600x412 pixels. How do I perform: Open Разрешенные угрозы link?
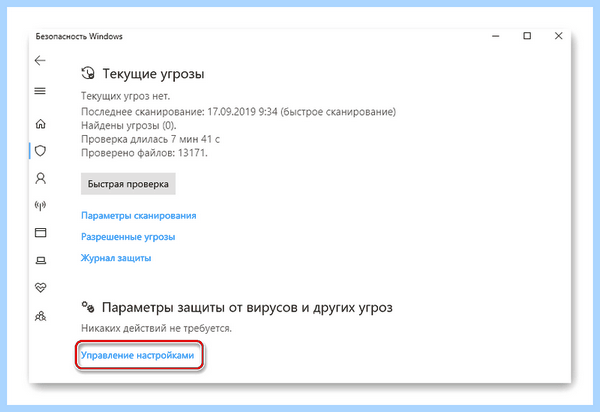click(128, 237)
